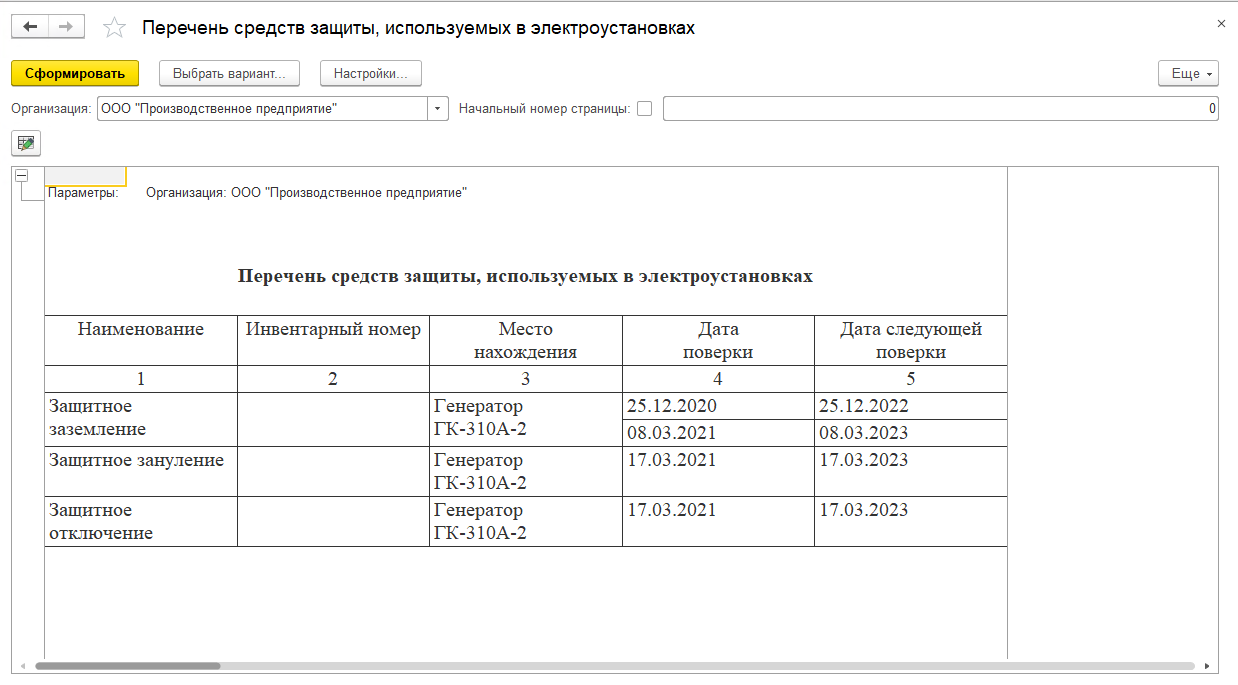Click the Выбрать вариант... button
This screenshot has width=1238, height=685.
[x=229, y=73]
